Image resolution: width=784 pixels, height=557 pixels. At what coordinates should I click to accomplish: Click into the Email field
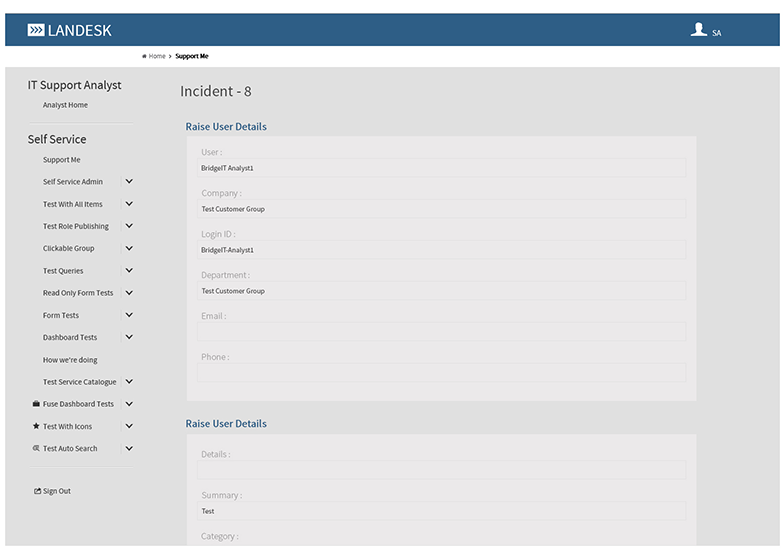click(441, 332)
